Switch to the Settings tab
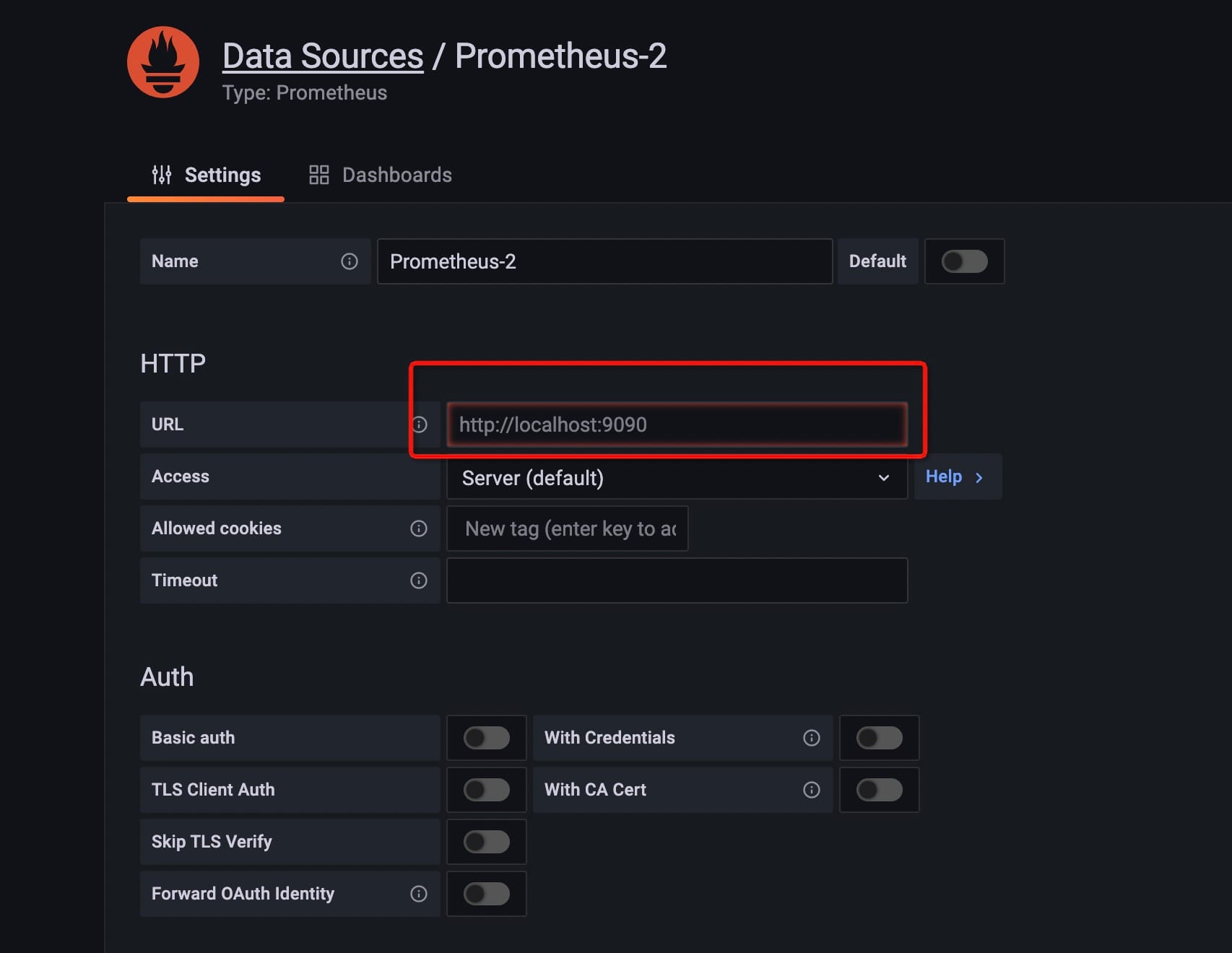This screenshot has height=953, width=1232. 206,175
